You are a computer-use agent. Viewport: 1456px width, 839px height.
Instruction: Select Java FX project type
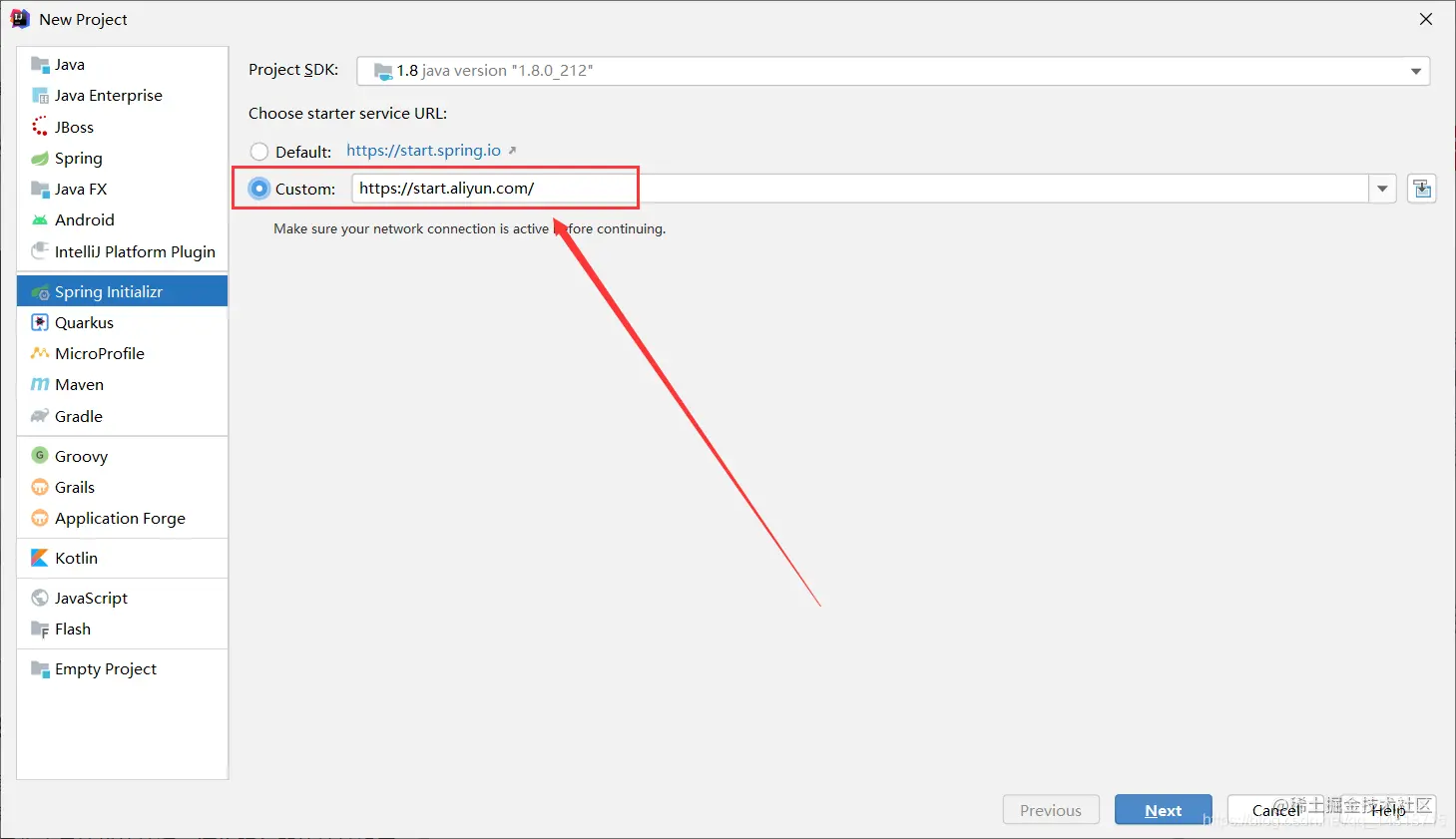(122, 189)
